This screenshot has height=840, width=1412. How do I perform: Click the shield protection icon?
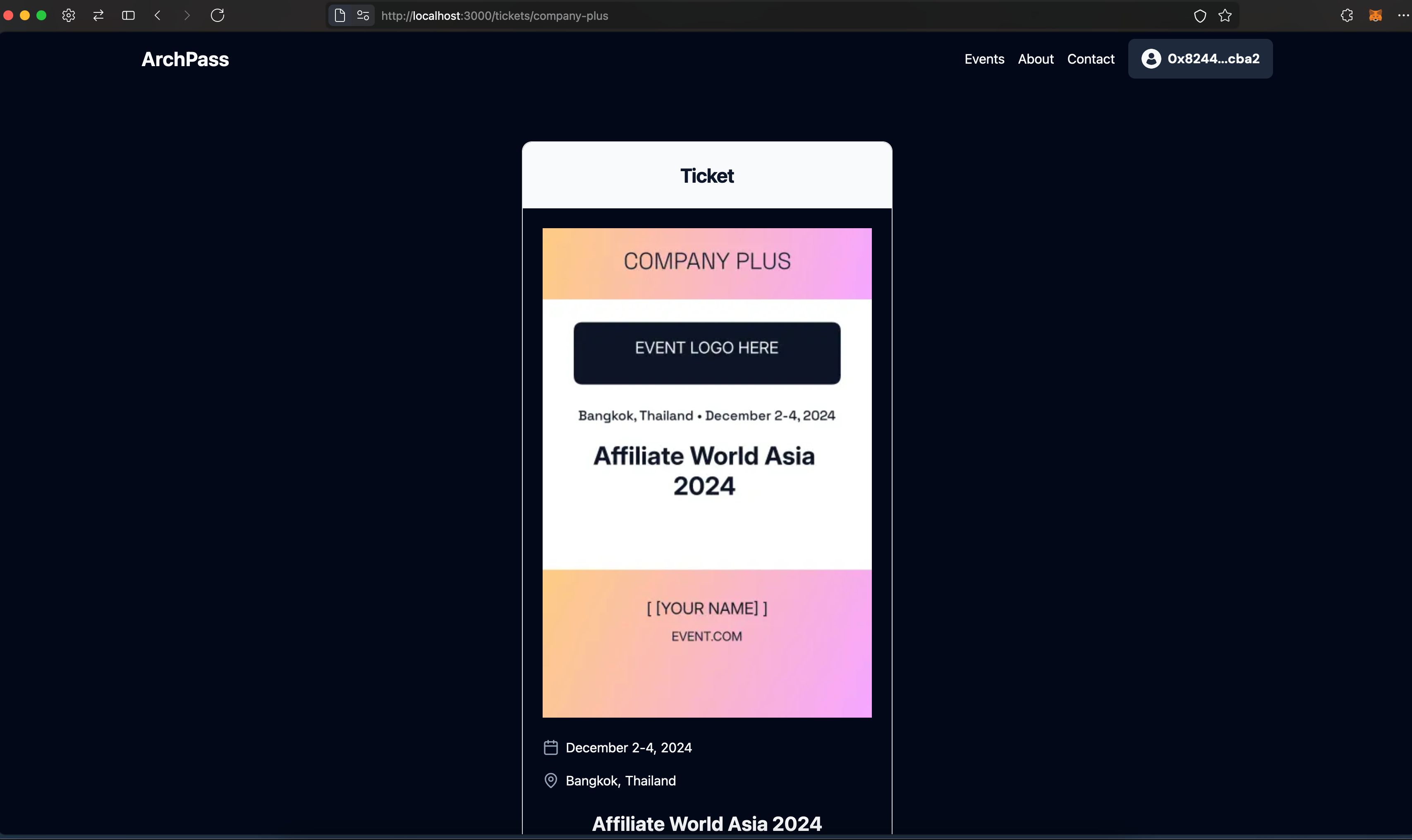1200,16
